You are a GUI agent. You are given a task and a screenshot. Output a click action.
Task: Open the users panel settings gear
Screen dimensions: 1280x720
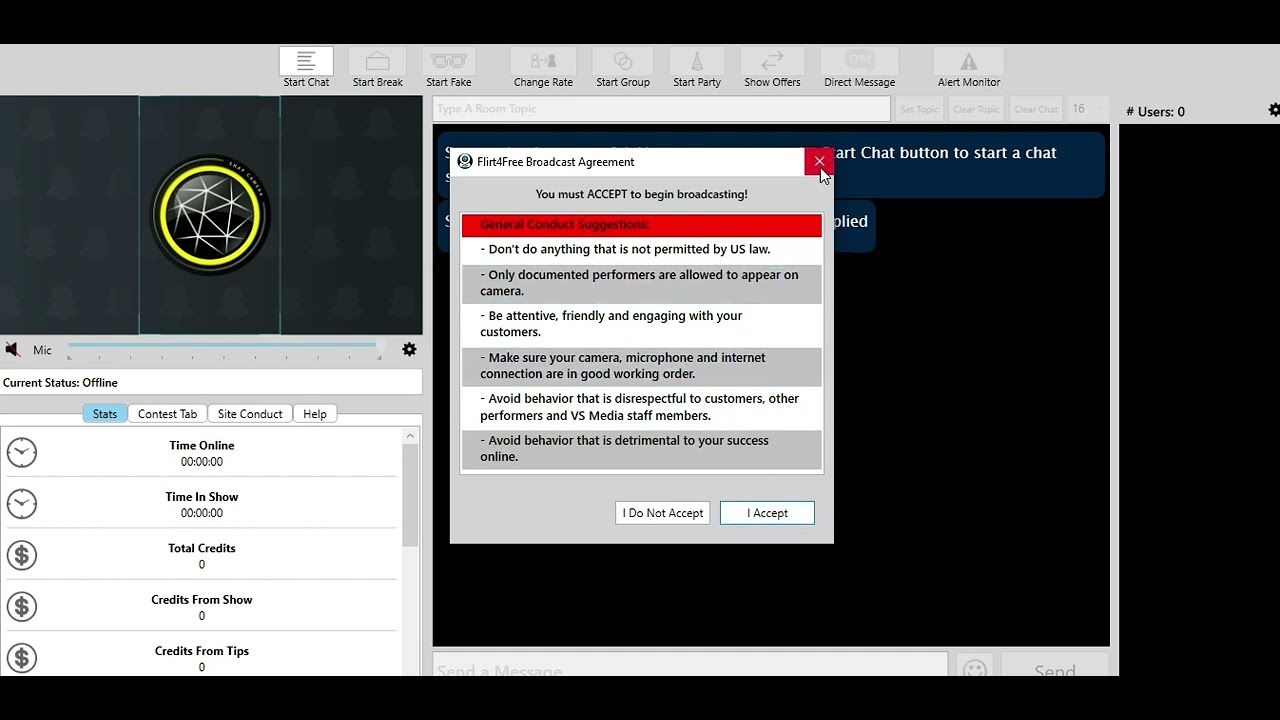[1274, 110]
